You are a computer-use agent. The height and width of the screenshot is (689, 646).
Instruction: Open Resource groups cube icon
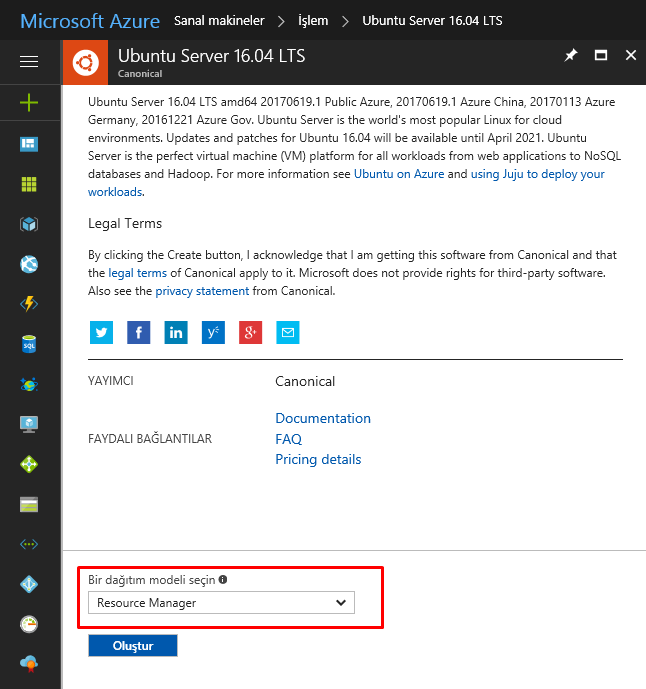coord(29,224)
